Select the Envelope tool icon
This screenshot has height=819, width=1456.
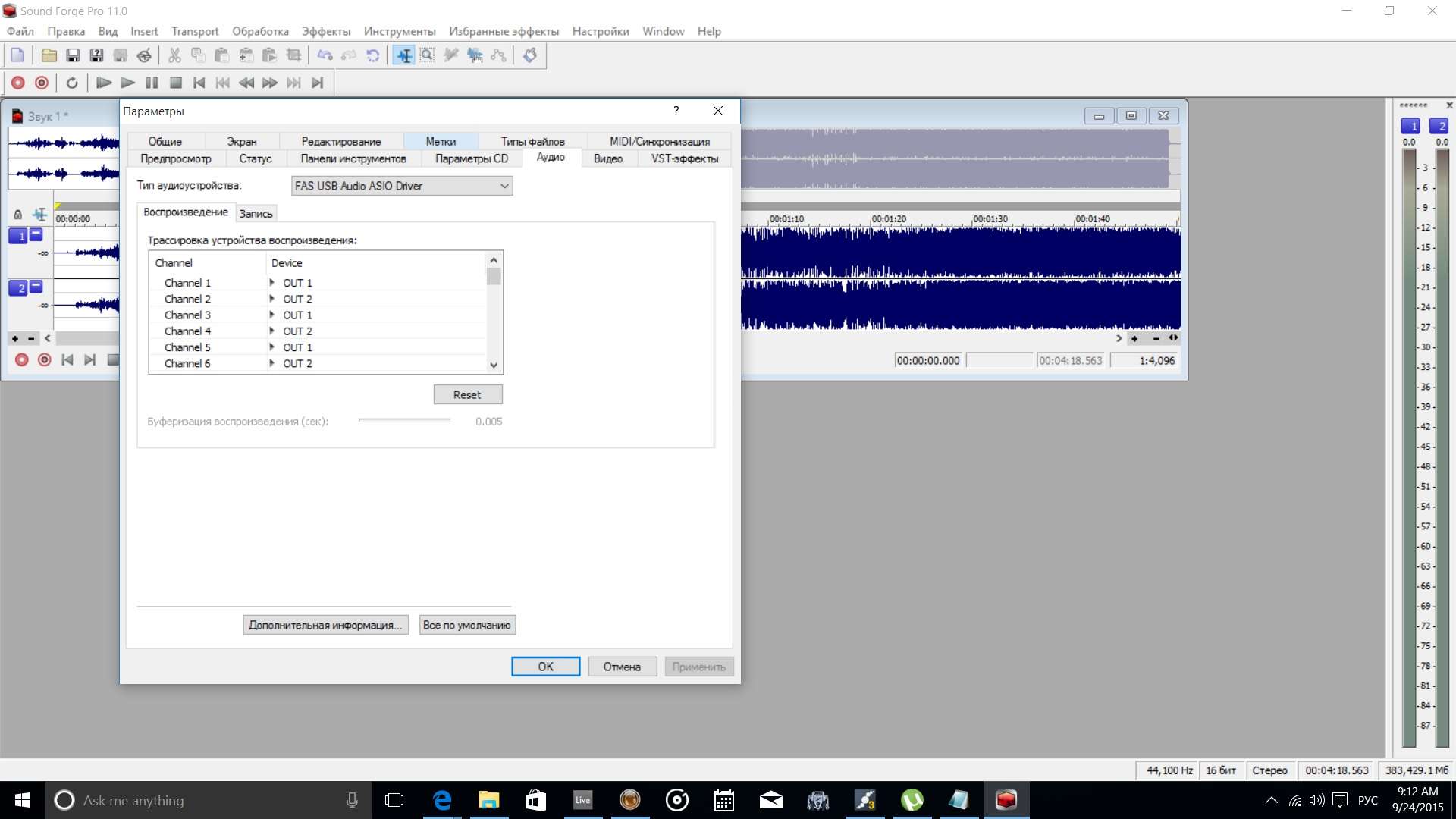(498, 55)
